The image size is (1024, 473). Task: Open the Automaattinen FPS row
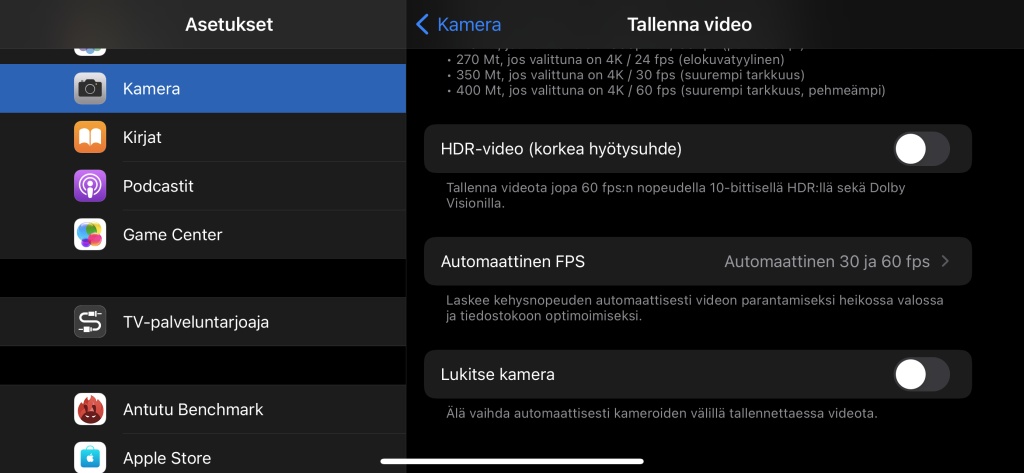[697, 261]
